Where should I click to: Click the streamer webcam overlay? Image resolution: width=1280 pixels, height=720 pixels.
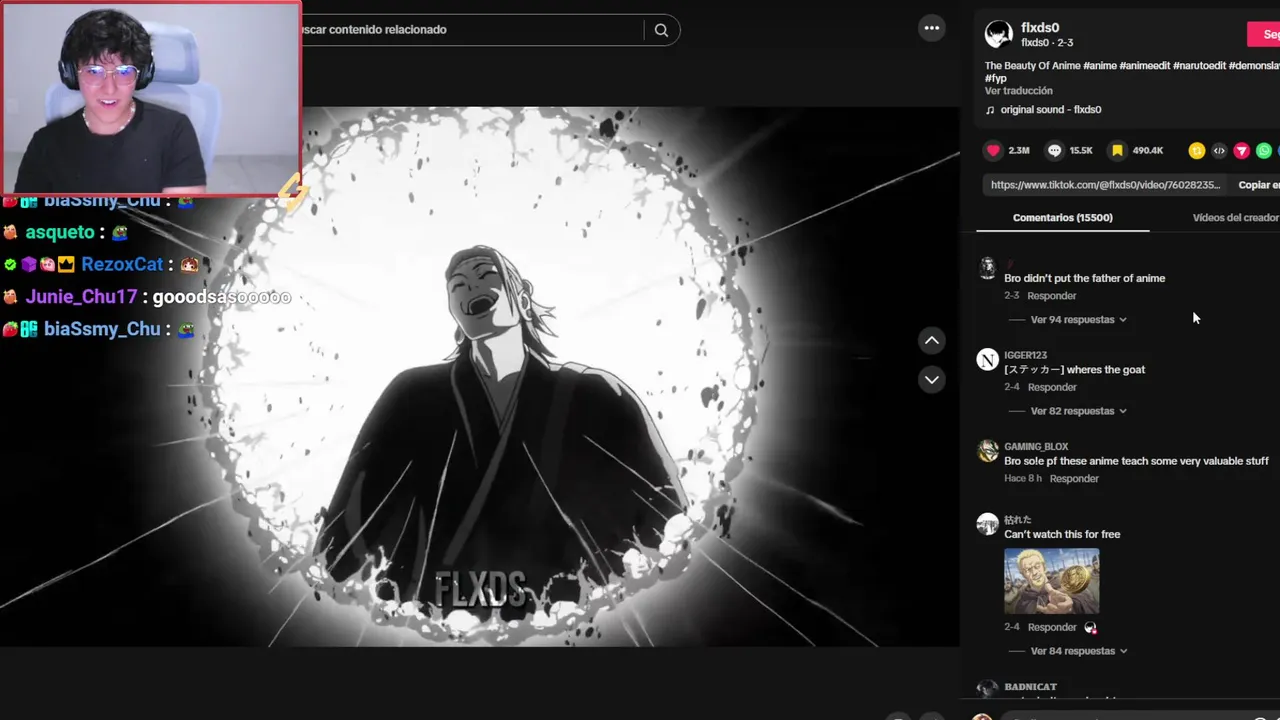point(151,97)
